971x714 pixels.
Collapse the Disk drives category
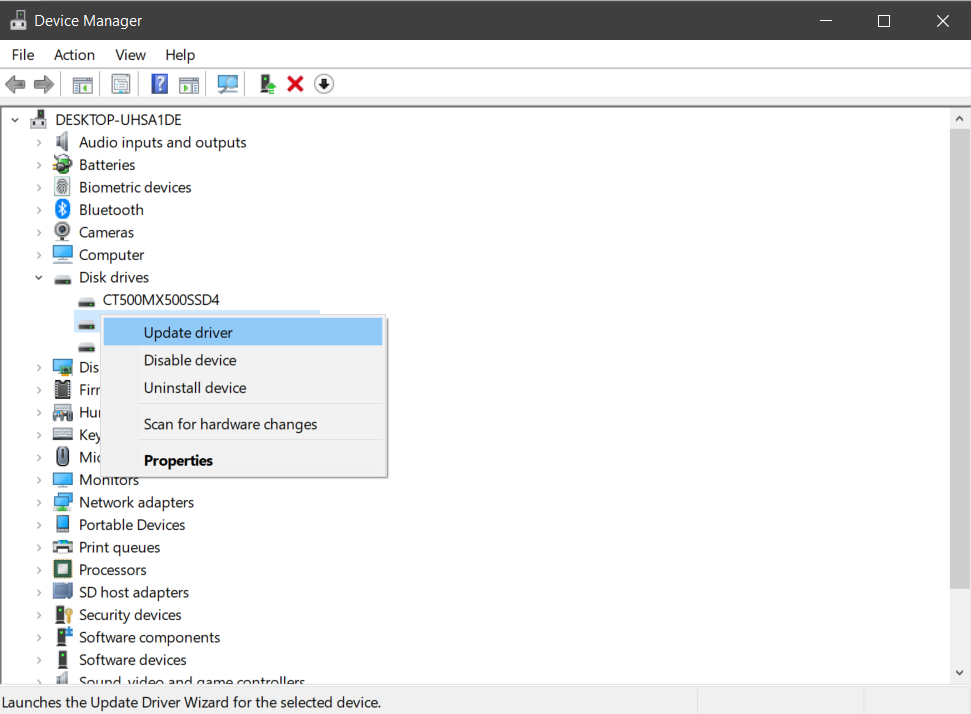click(x=39, y=277)
